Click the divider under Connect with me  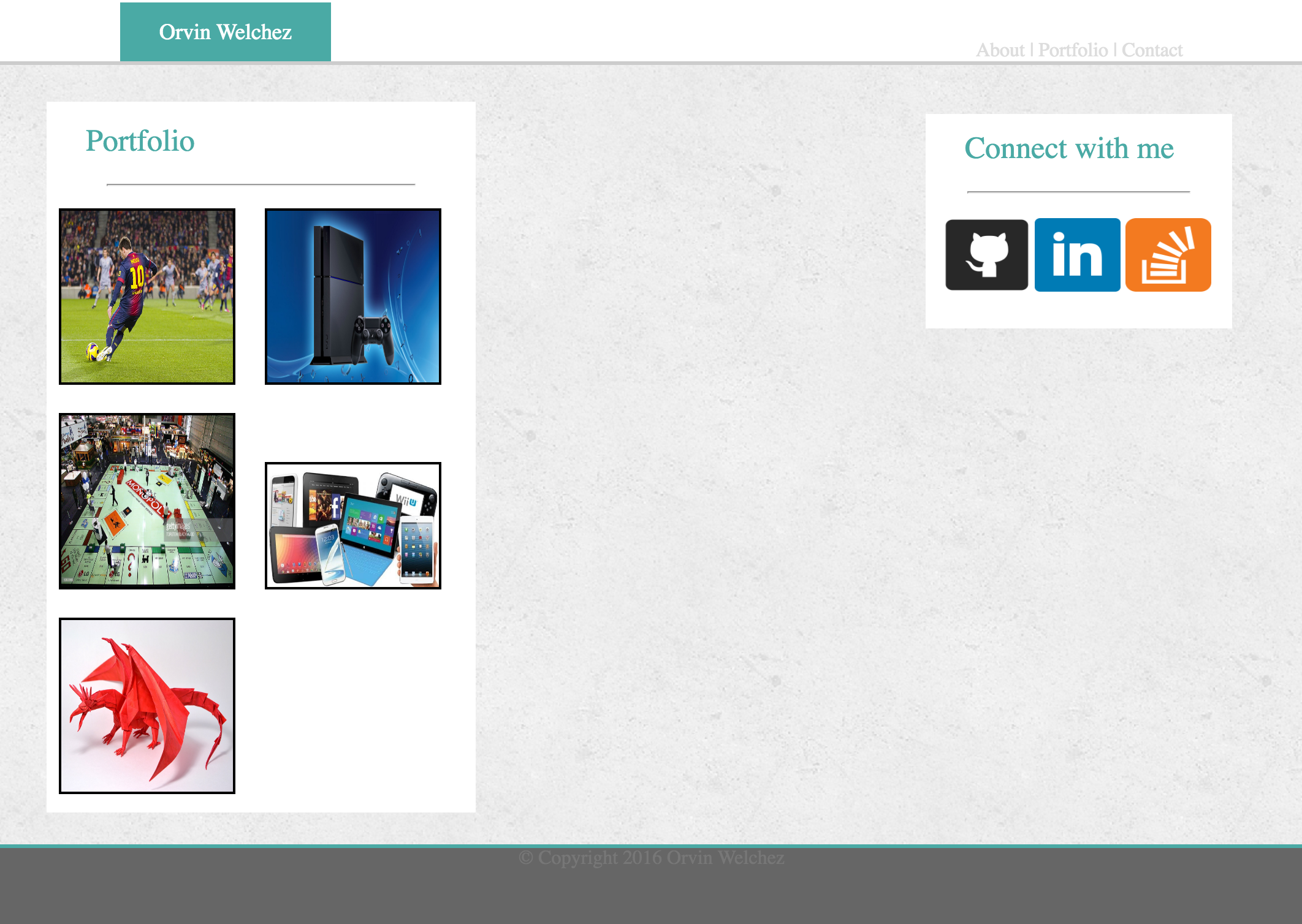[x=1078, y=192]
